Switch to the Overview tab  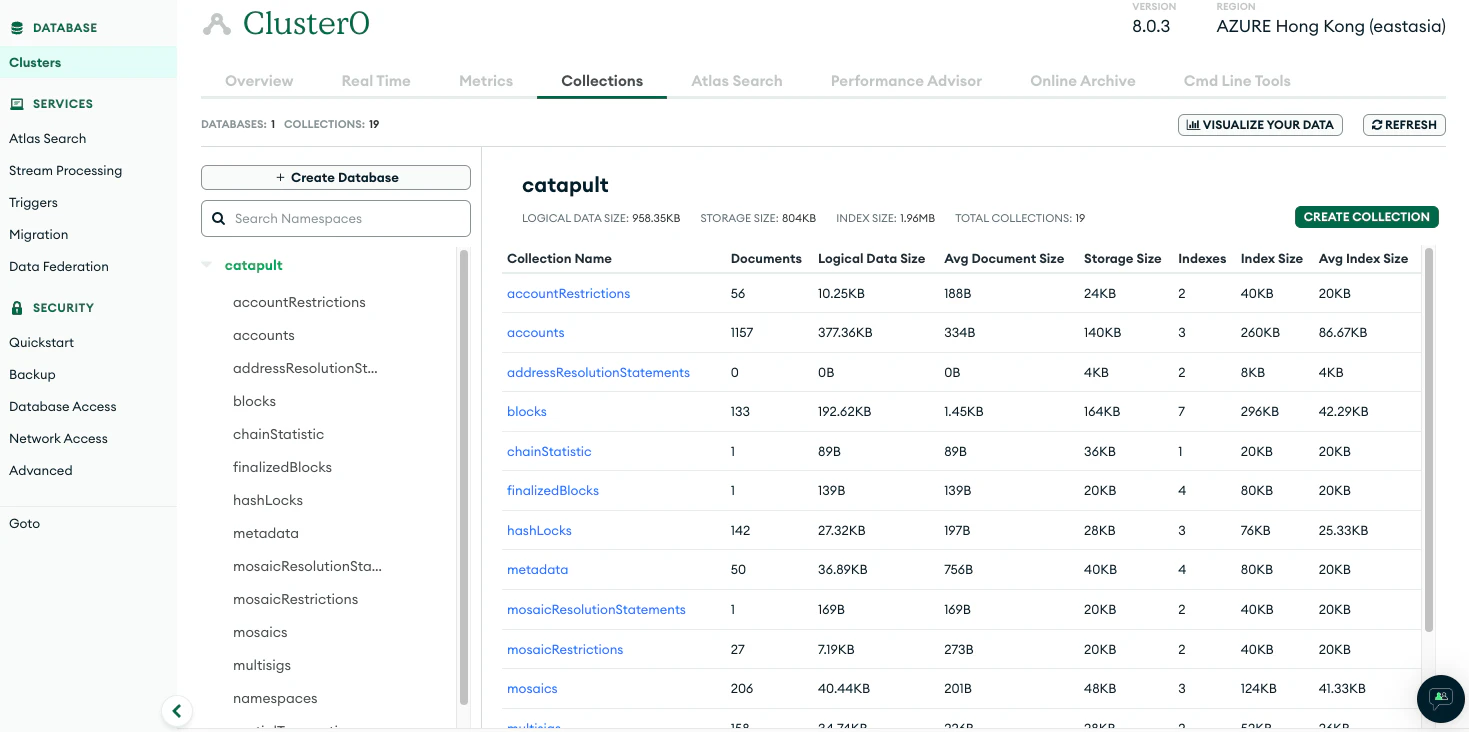(259, 81)
